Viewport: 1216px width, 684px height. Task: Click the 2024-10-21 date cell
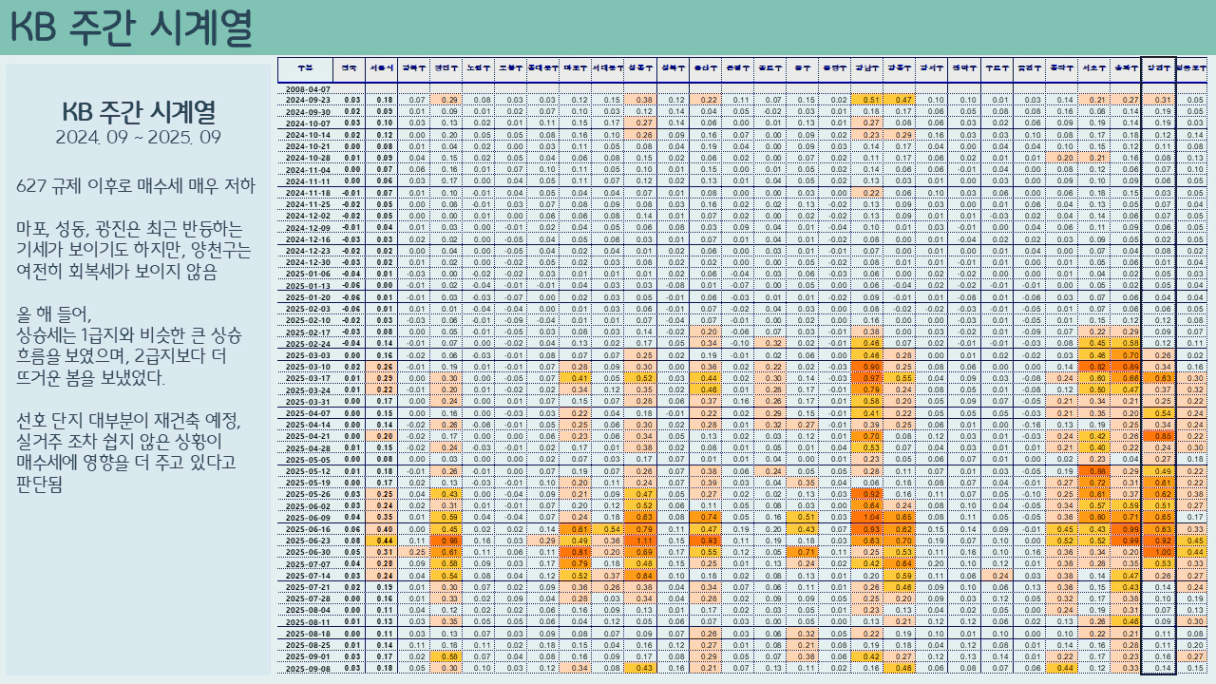[308, 145]
